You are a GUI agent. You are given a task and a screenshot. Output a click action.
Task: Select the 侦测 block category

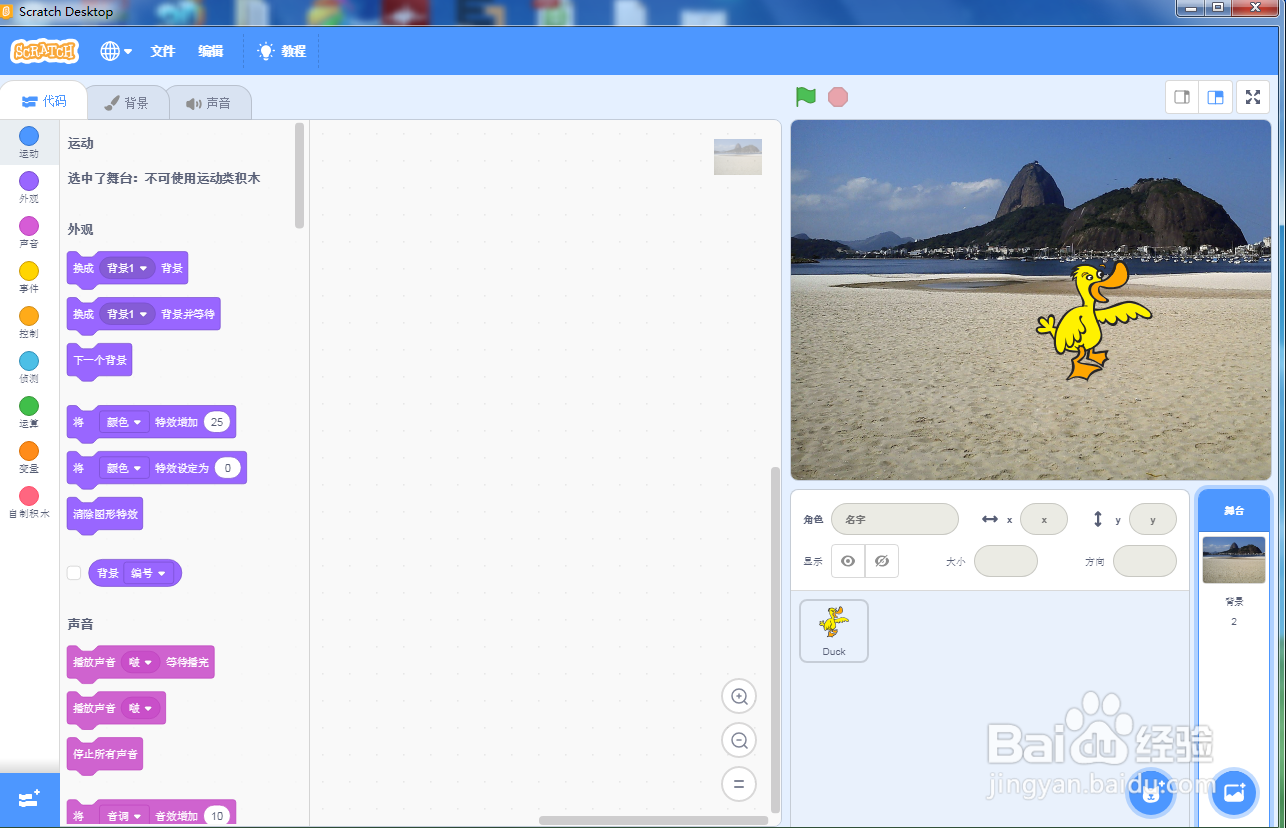pos(29,368)
